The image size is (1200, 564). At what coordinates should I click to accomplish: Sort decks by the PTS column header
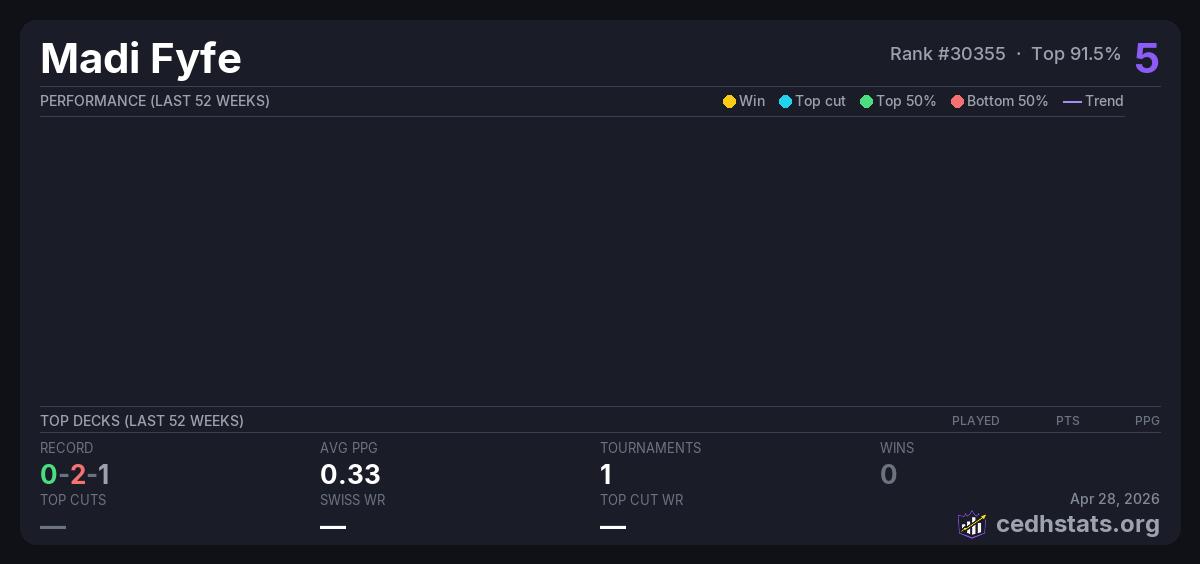click(x=1067, y=421)
